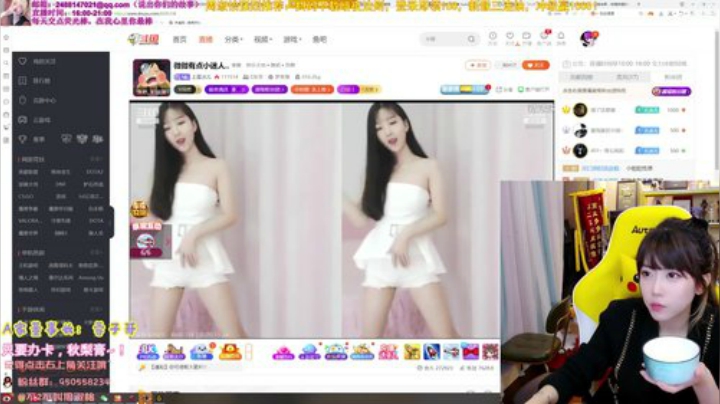
Task: Click the Douyu logo in the header
Action: click(x=143, y=39)
